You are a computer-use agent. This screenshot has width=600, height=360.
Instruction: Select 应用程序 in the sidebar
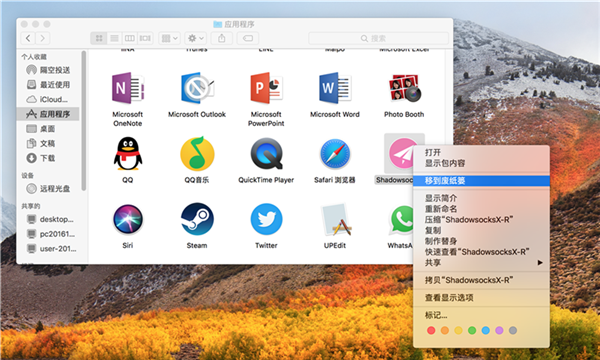tap(48, 114)
